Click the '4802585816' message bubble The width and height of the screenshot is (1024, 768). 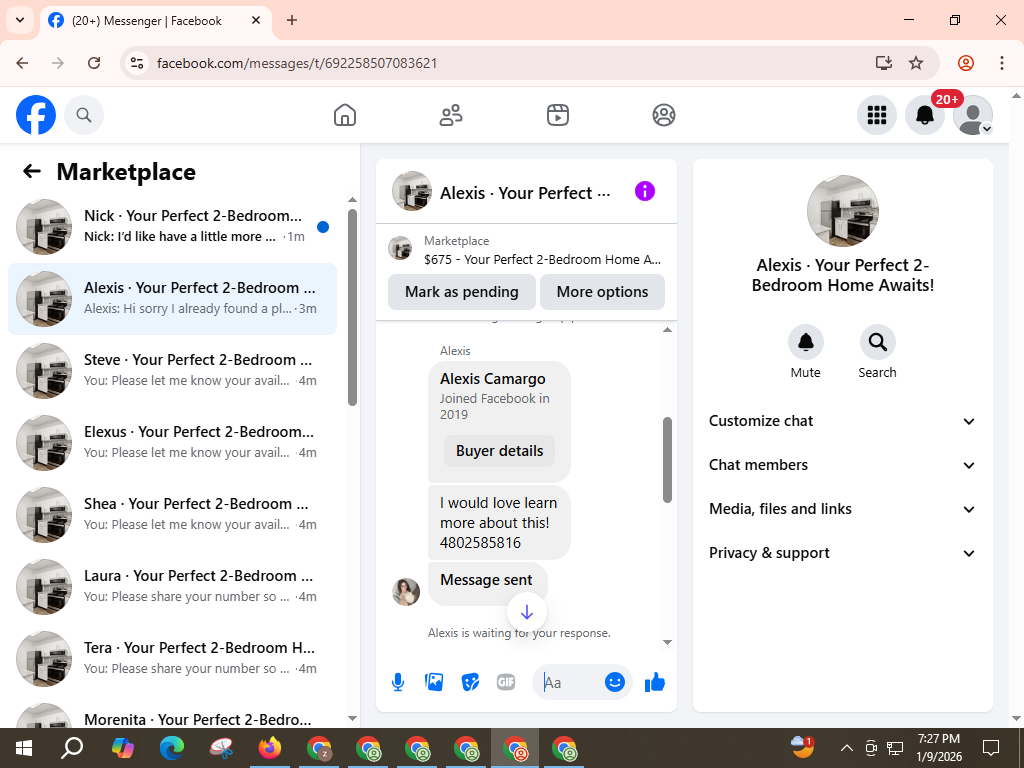coord(499,522)
